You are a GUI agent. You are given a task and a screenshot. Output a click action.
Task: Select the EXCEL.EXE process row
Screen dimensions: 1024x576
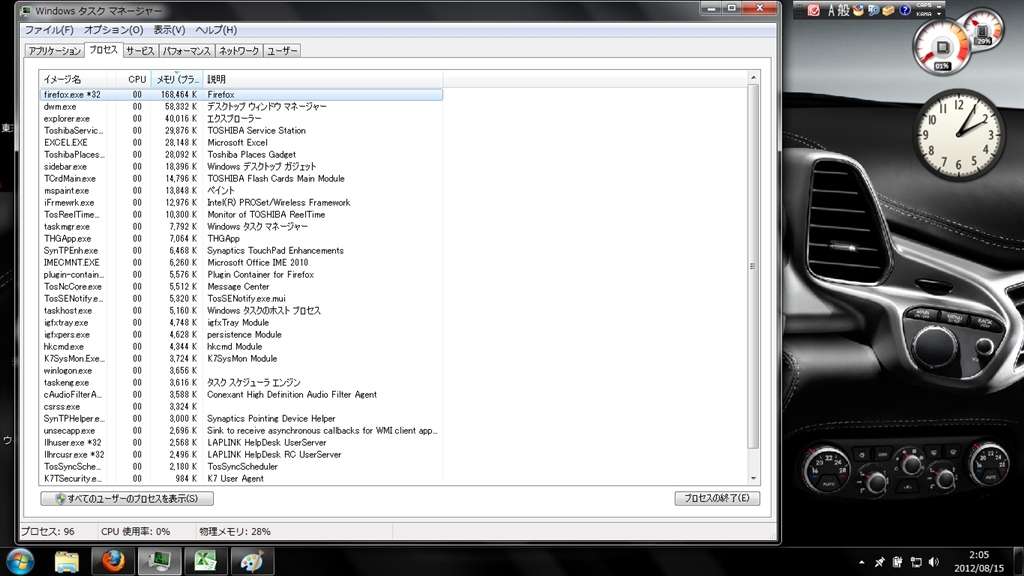click(x=241, y=142)
